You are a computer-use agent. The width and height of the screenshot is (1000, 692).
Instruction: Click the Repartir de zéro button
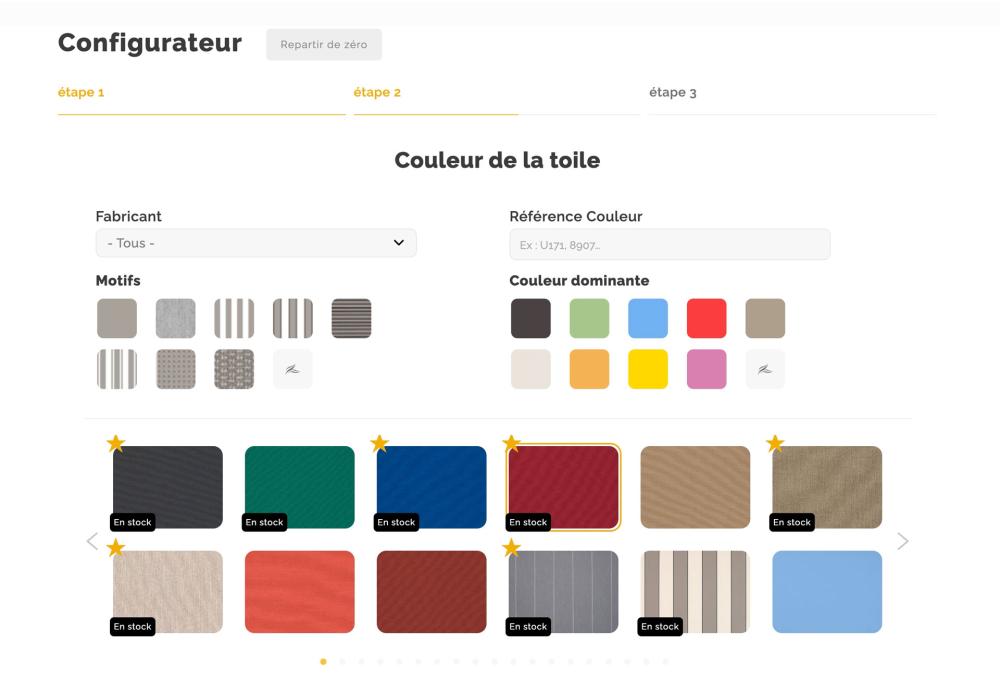pyautogui.click(x=323, y=44)
